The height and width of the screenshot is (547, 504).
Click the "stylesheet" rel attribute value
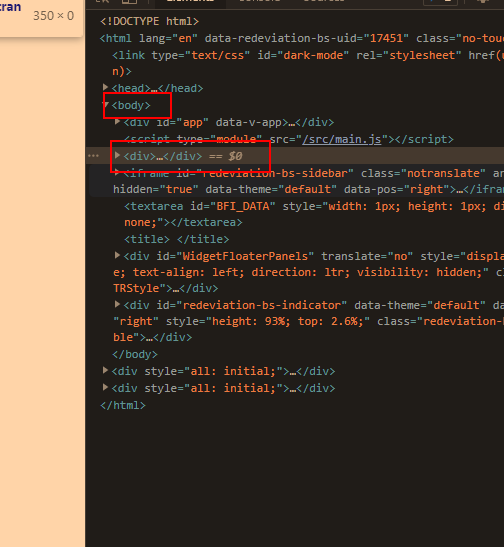click(x=422, y=55)
